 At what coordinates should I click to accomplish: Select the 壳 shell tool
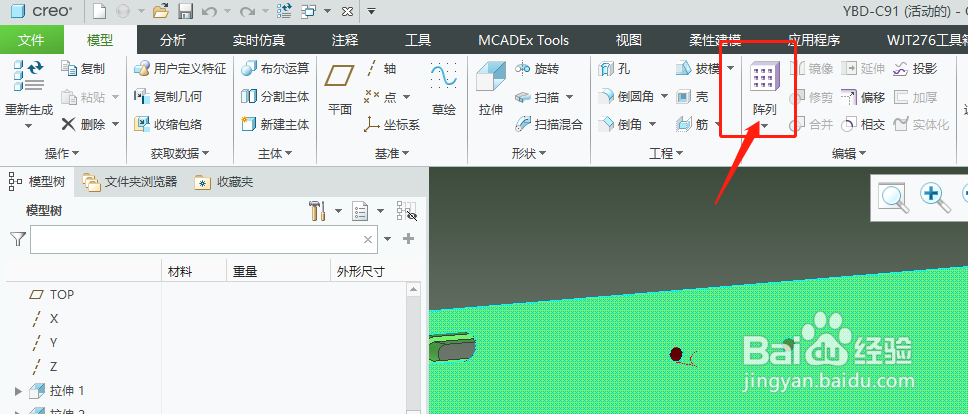click(692, 96)
